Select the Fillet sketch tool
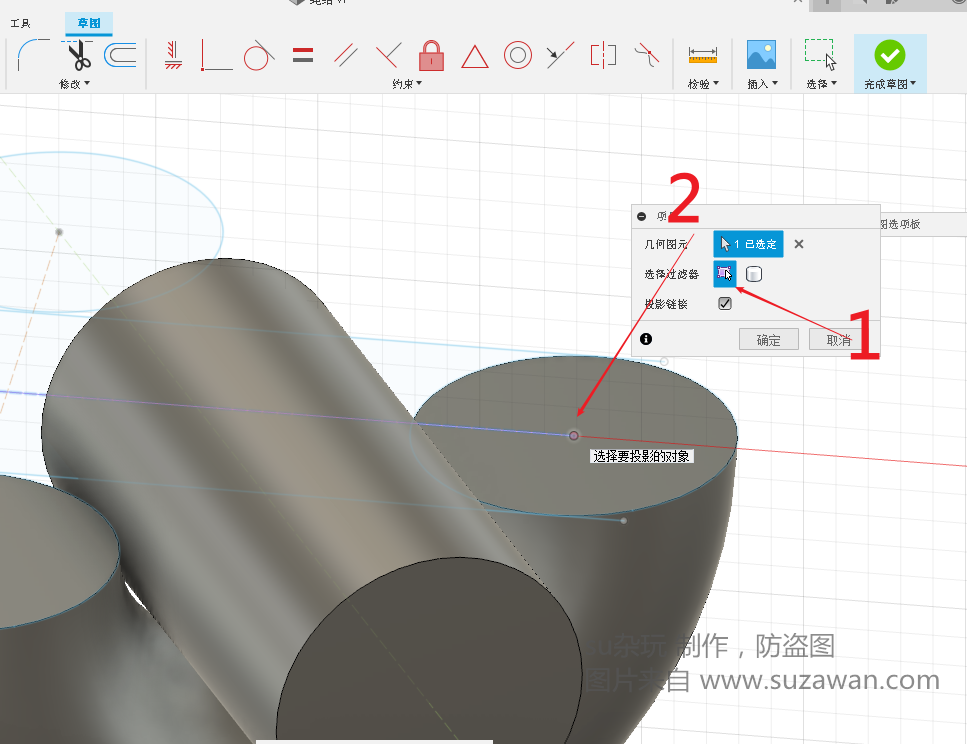Image resolution: width=967 pixels, height=744 pixels. coord(33,56)
